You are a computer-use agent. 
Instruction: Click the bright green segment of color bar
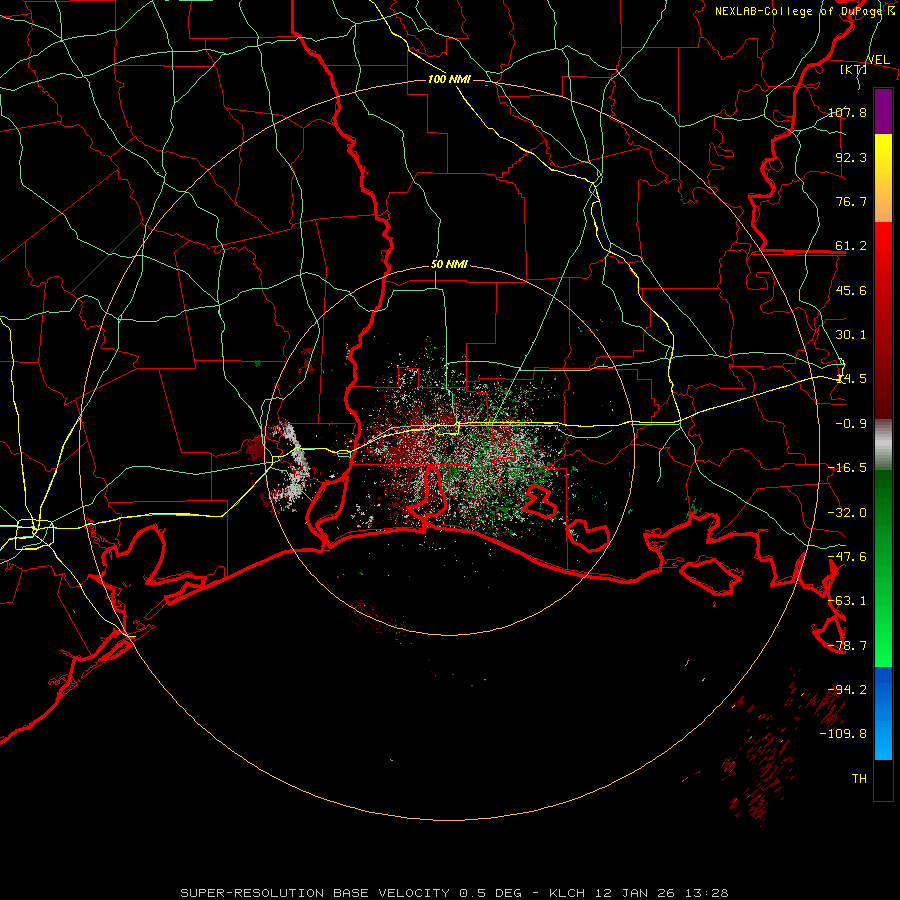pos(883,568)
